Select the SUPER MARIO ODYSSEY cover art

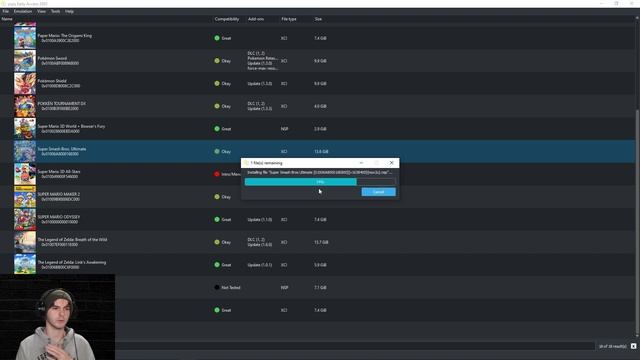(25, 219)
